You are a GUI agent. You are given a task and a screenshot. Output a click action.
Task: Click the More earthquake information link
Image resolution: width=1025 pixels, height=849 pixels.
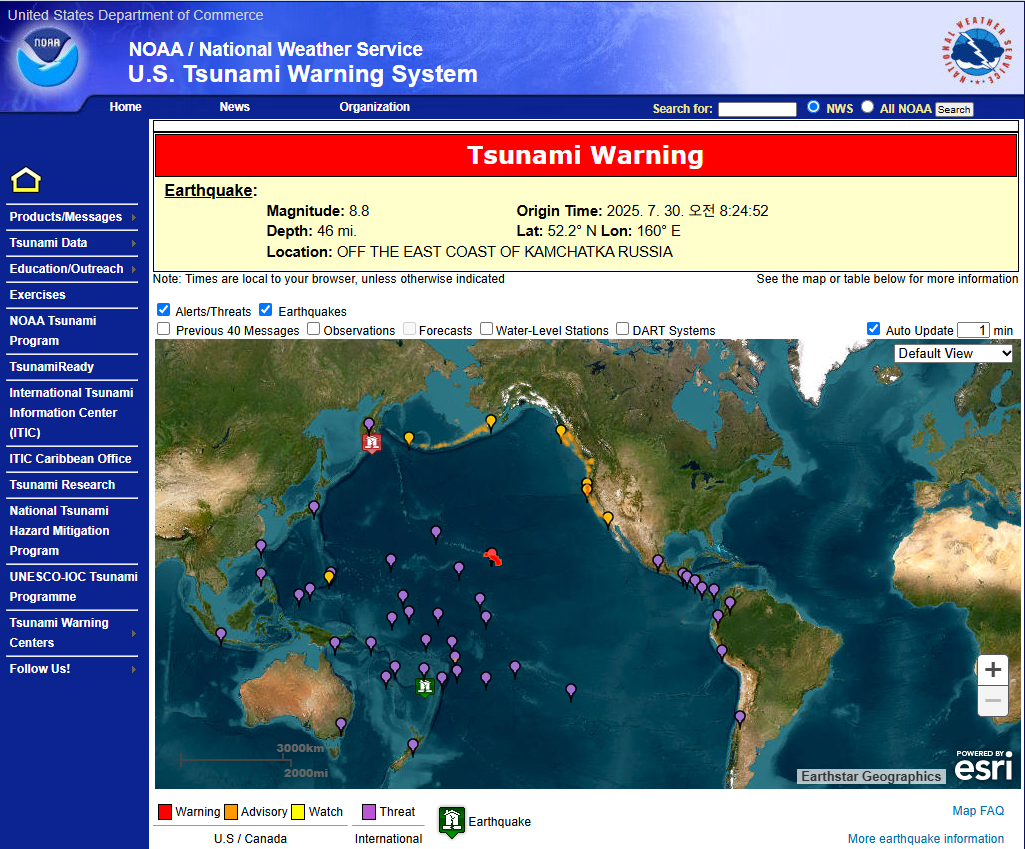(926, 838)
